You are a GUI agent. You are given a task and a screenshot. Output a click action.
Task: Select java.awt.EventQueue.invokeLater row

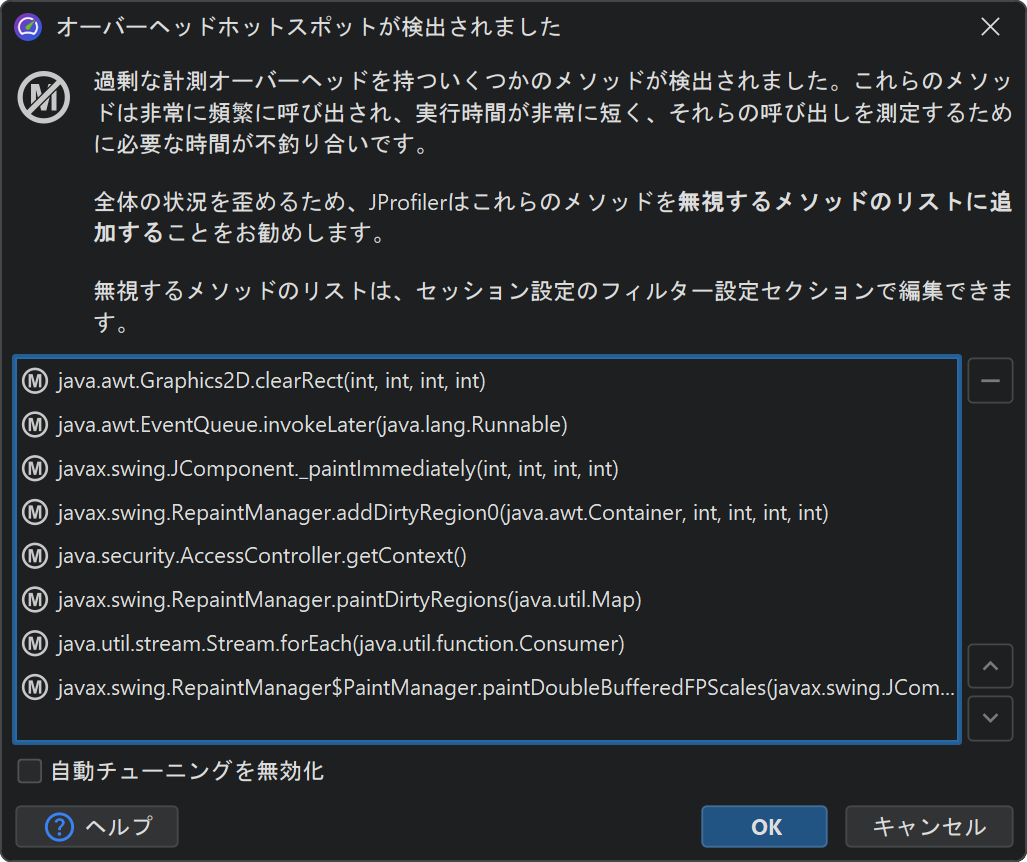click(x=487, y=424)
